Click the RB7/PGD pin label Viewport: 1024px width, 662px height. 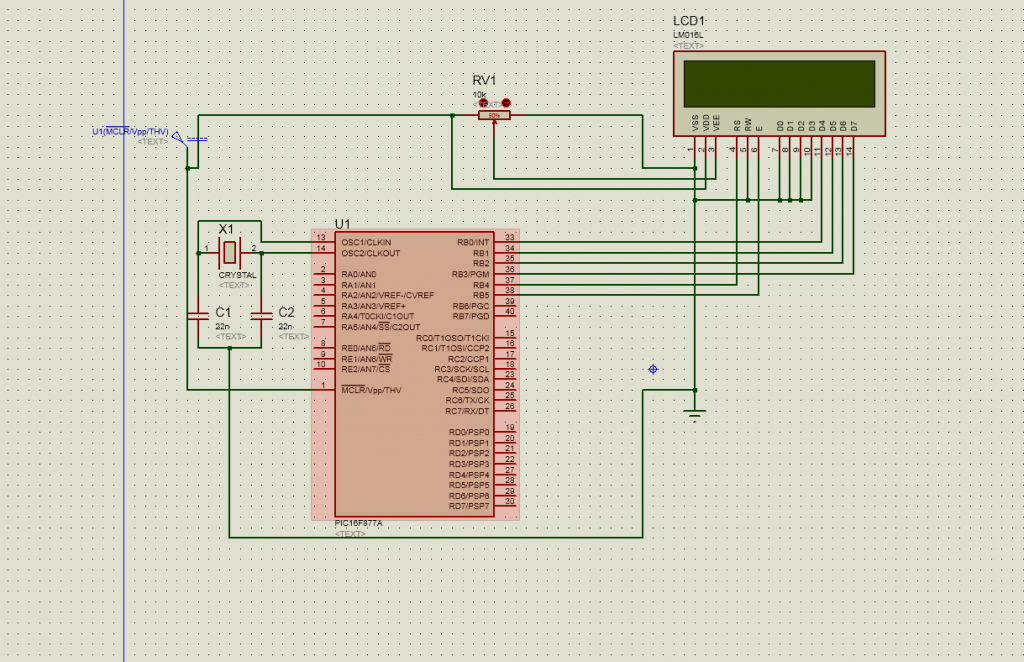471,317
